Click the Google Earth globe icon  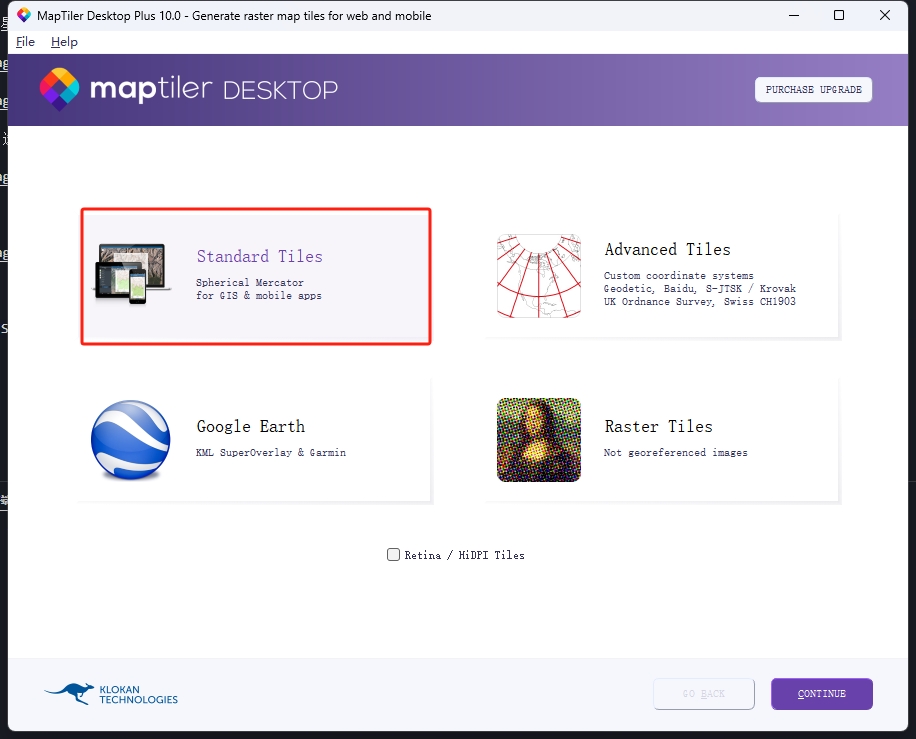tap(131, 440)
